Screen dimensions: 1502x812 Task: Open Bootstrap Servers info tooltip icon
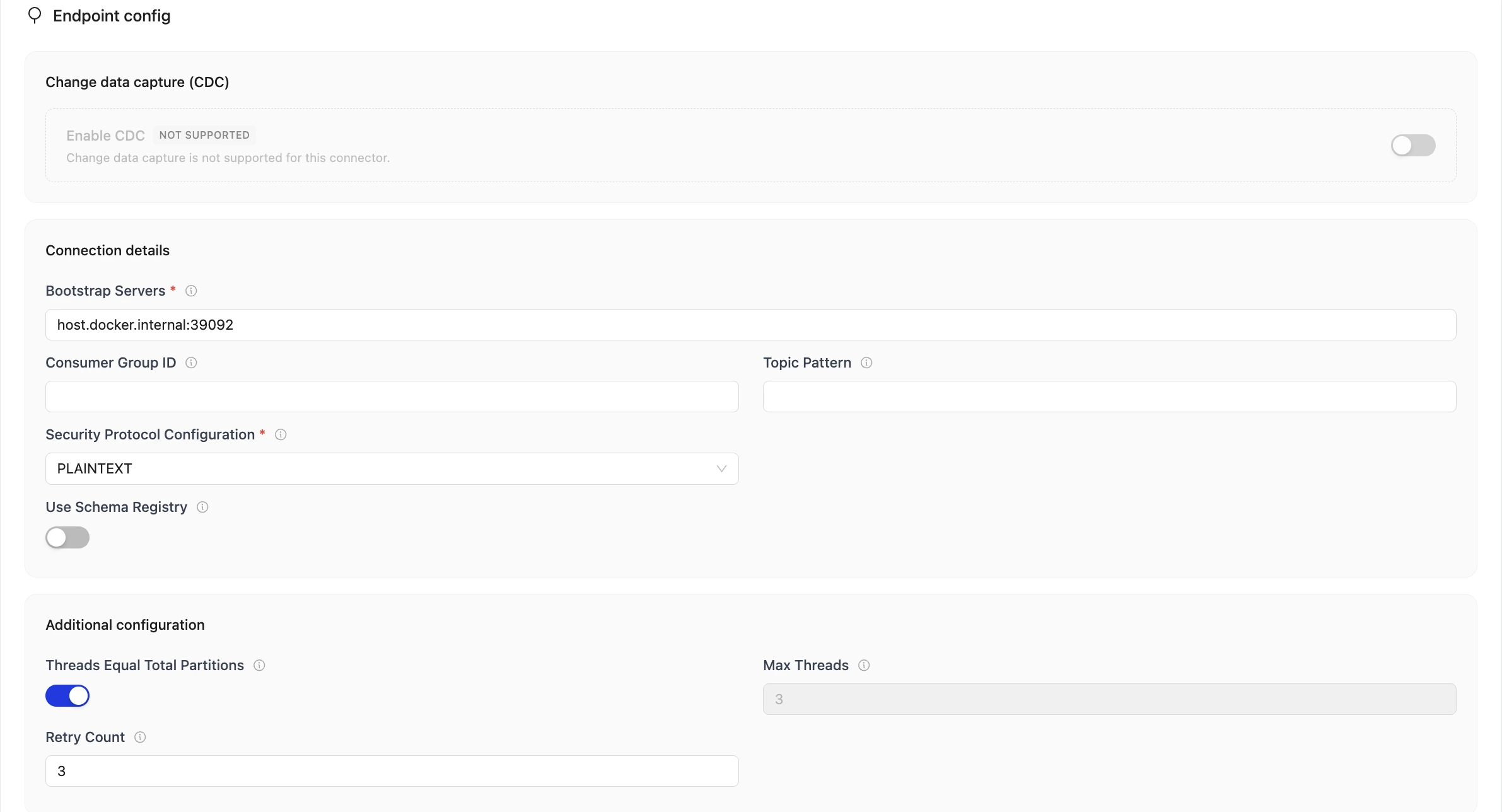(191, 291)
